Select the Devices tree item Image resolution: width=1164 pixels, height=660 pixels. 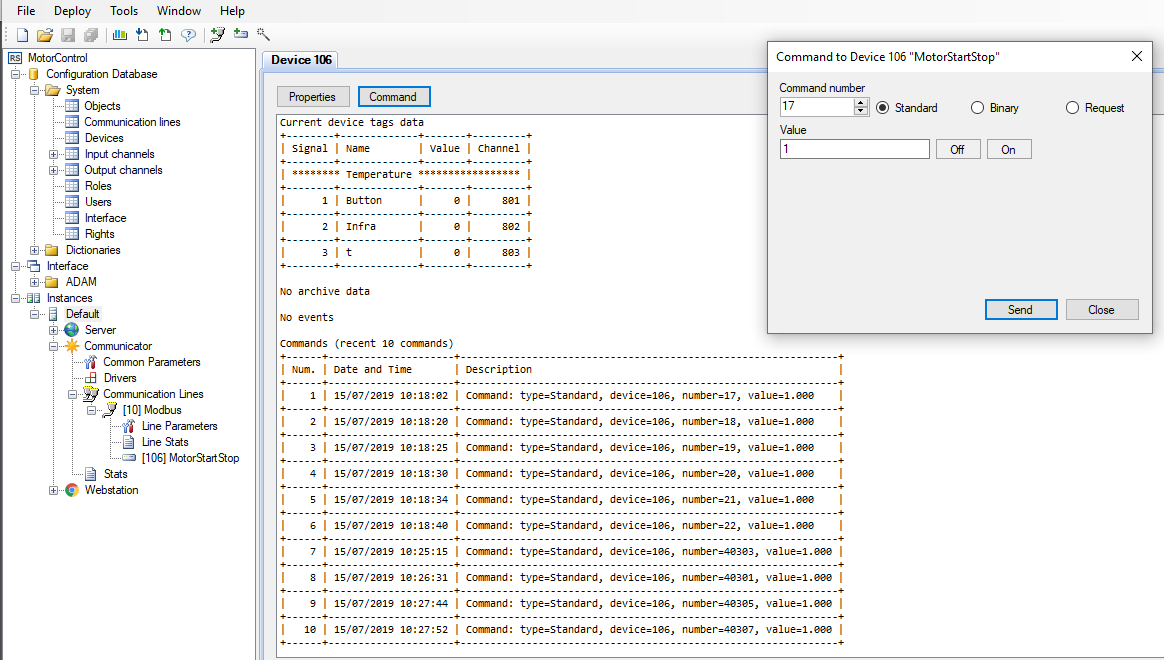[x=104, y=138]
